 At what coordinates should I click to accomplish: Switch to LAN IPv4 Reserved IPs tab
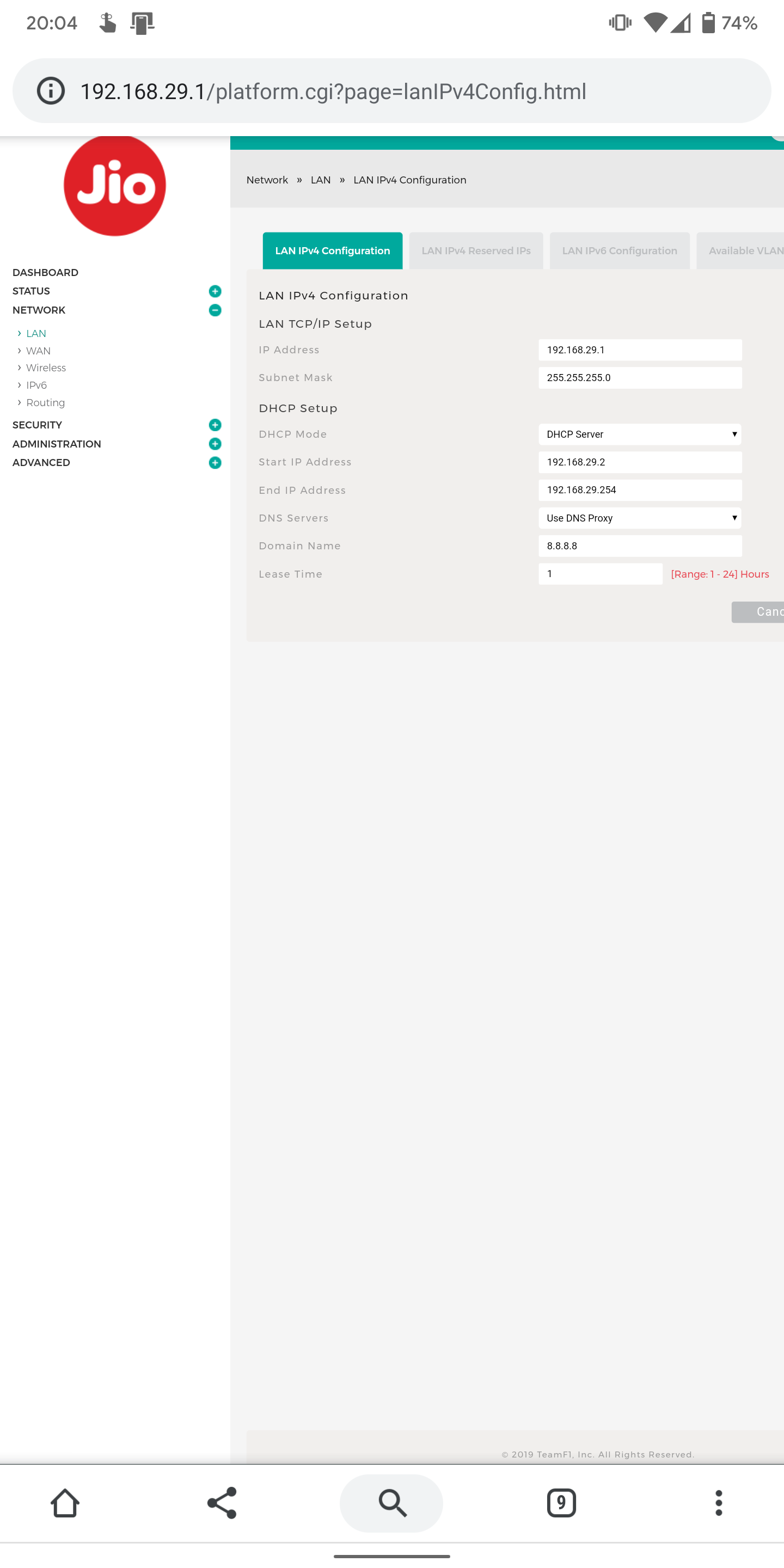475,251
